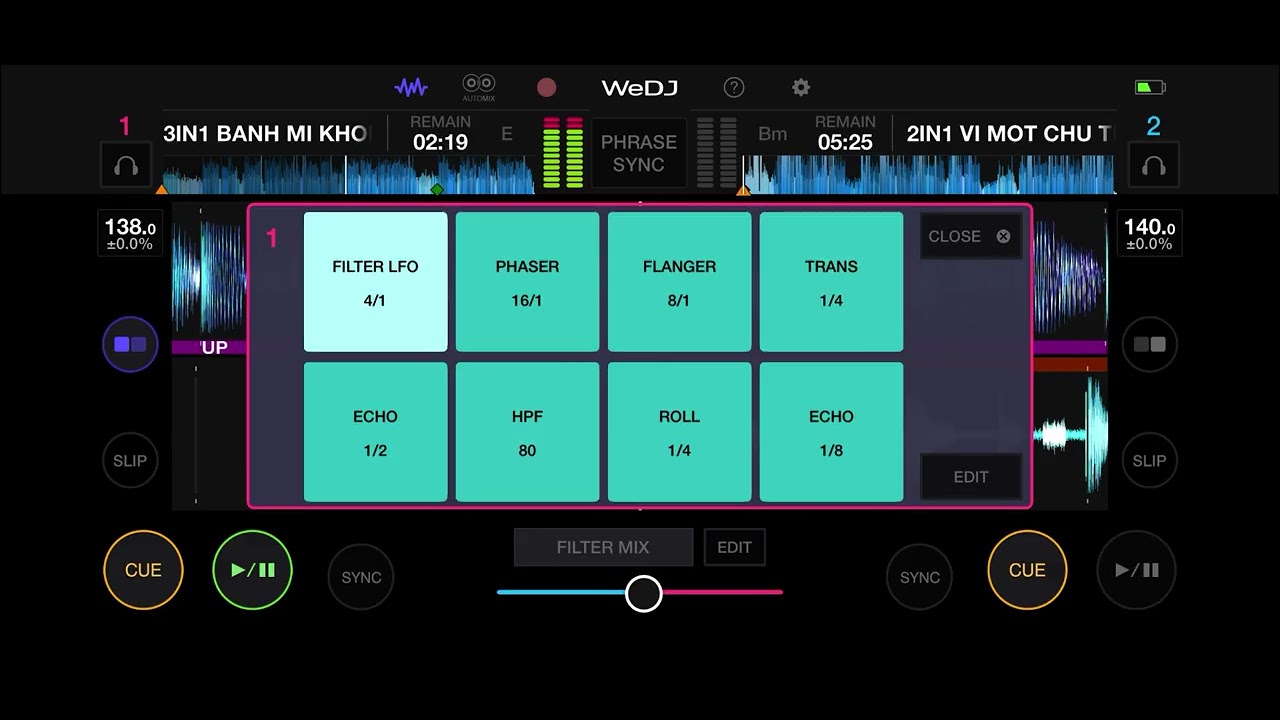Enable SLIP mode on deck 2

pos(1149,461)
